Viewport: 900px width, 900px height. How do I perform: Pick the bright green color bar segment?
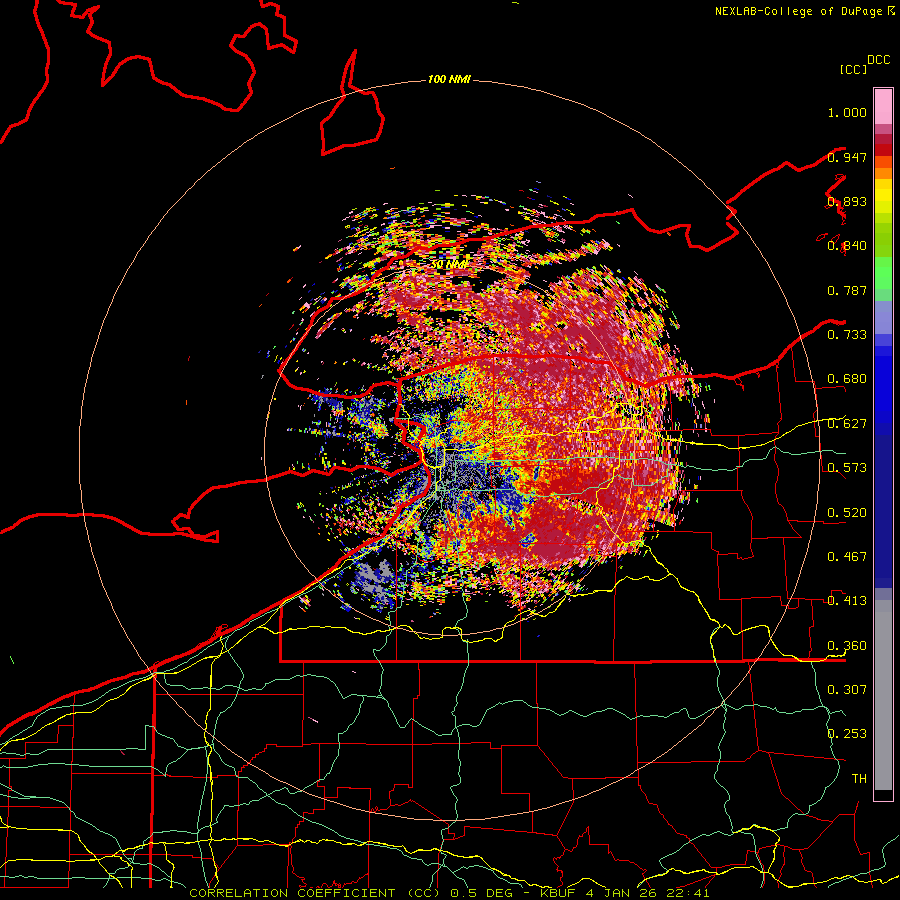click(883, 273)
